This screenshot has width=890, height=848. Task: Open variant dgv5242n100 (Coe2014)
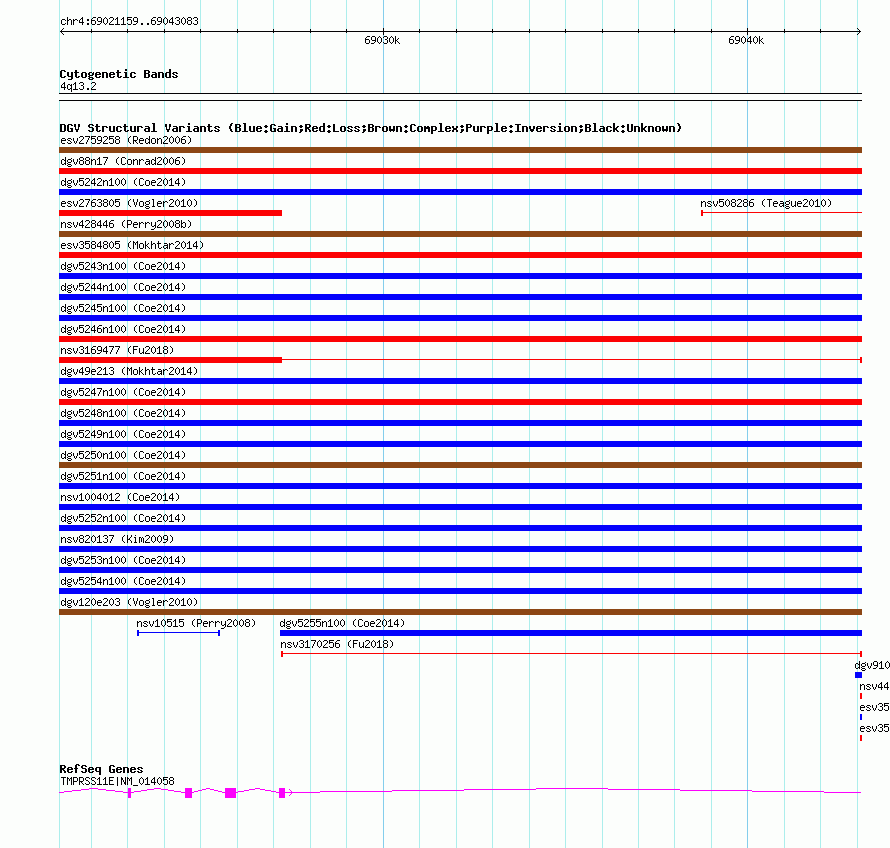point(123,182)
